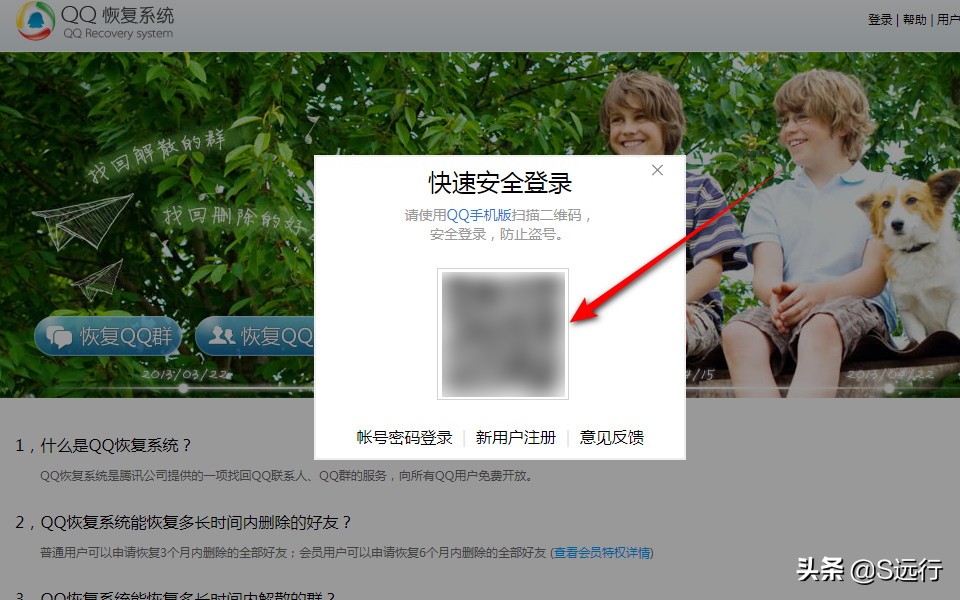Screen dimensions: 960x600
Task: Click the handwritten 找回解散的群 banner text
Action: 156,157
